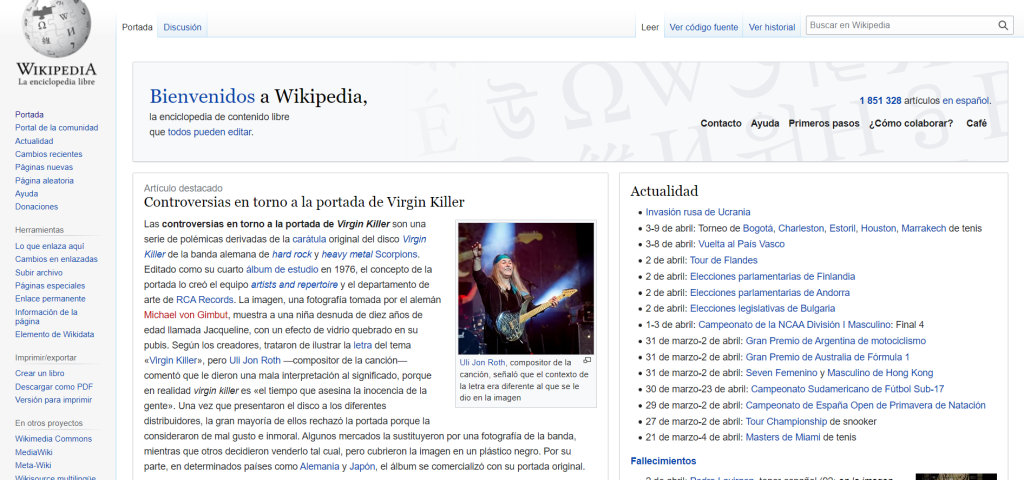Open Información de la página

46,317
